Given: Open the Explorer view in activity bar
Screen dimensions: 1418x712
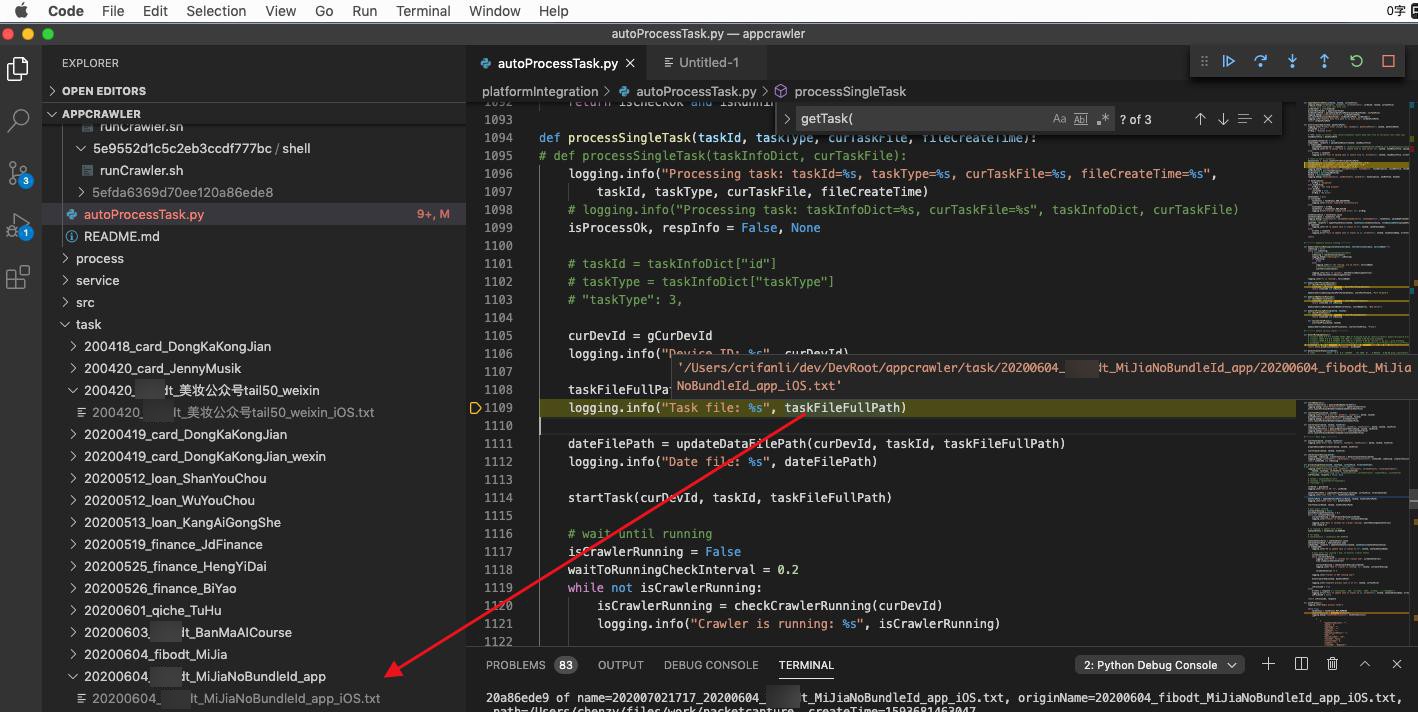Looking at the screenshot, I should pyautogui.click(x=18, y=69).
